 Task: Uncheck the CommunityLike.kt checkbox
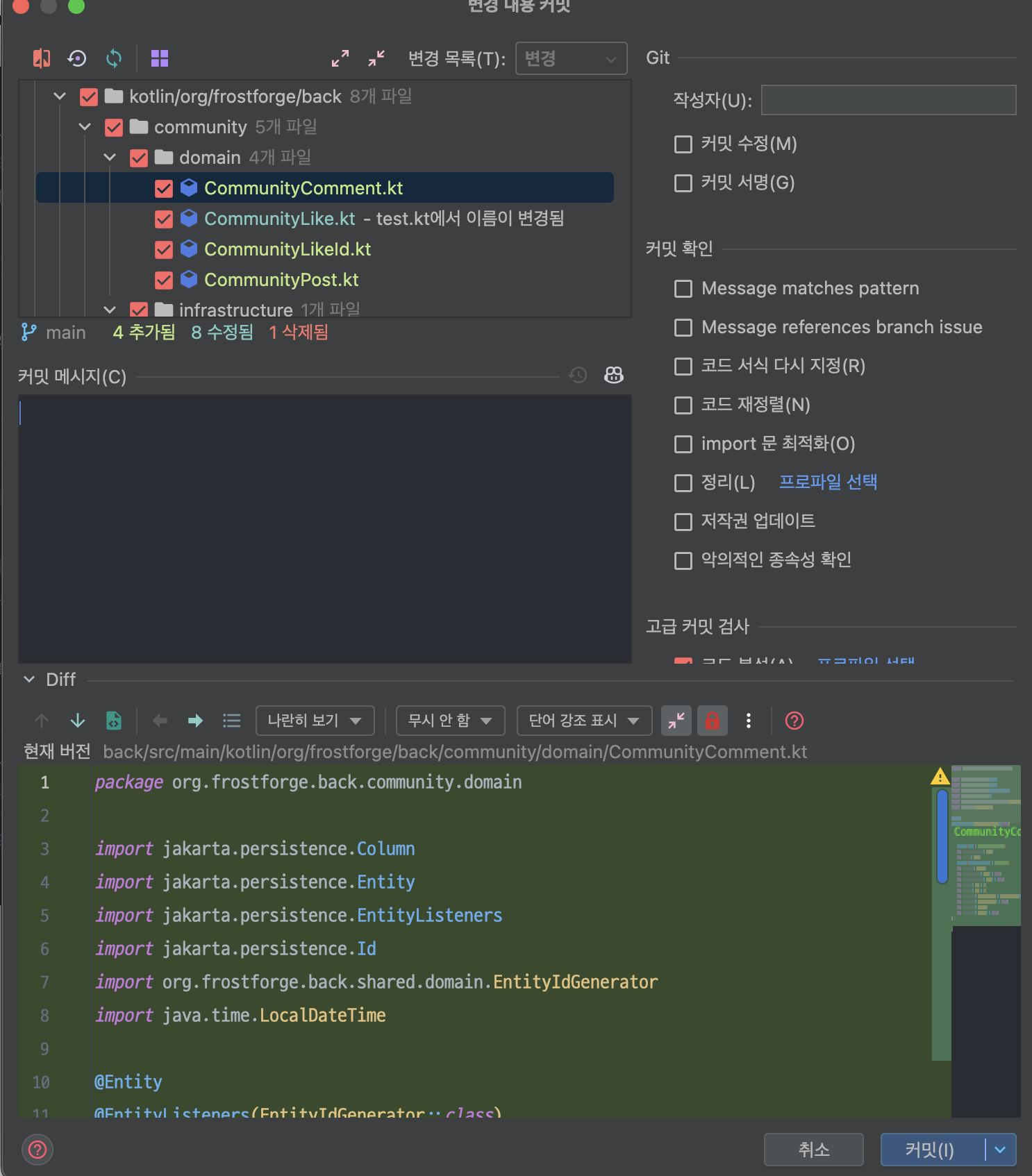pos(164,219)
